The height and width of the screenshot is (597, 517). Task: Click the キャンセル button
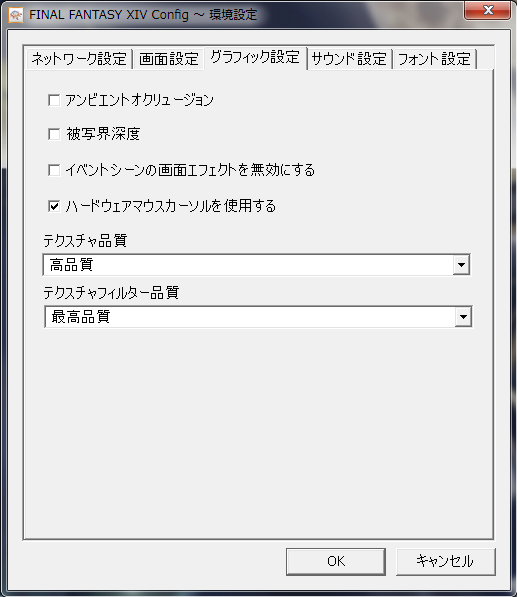coord(445,562)
